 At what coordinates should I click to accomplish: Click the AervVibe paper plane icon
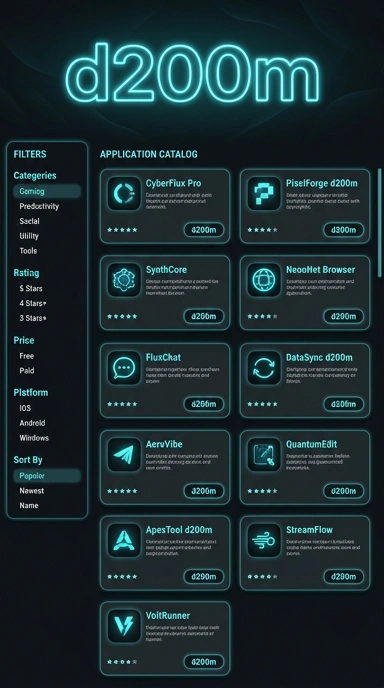[x=124, y=454]
